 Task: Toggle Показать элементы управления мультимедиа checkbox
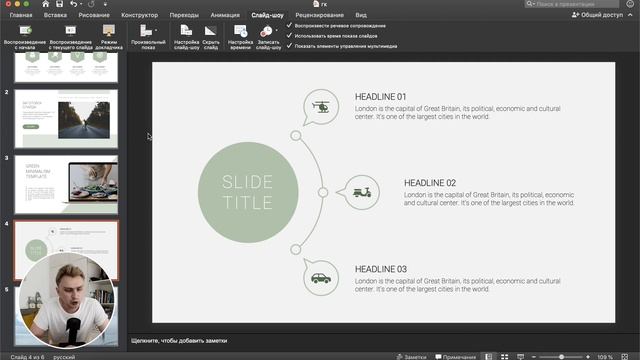[x=289, y=46]
